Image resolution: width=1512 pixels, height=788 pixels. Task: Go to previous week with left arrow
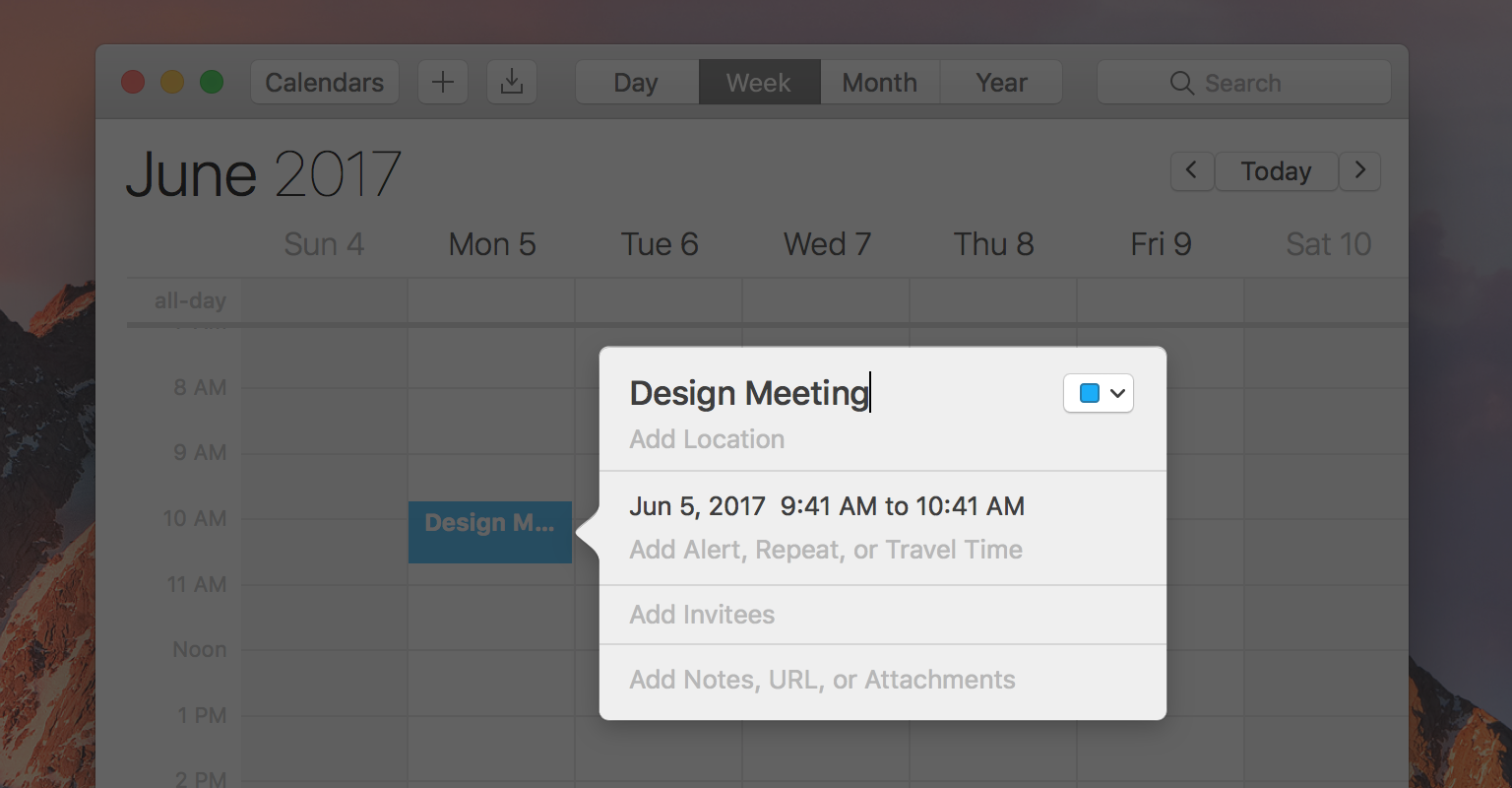1191,171
